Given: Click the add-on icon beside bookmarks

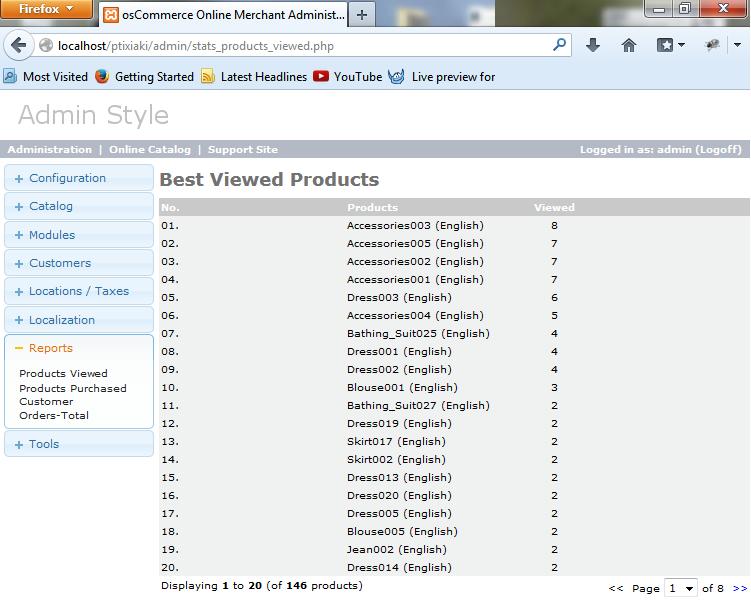Looking at the screenshot, I should [x=712, y=46].
